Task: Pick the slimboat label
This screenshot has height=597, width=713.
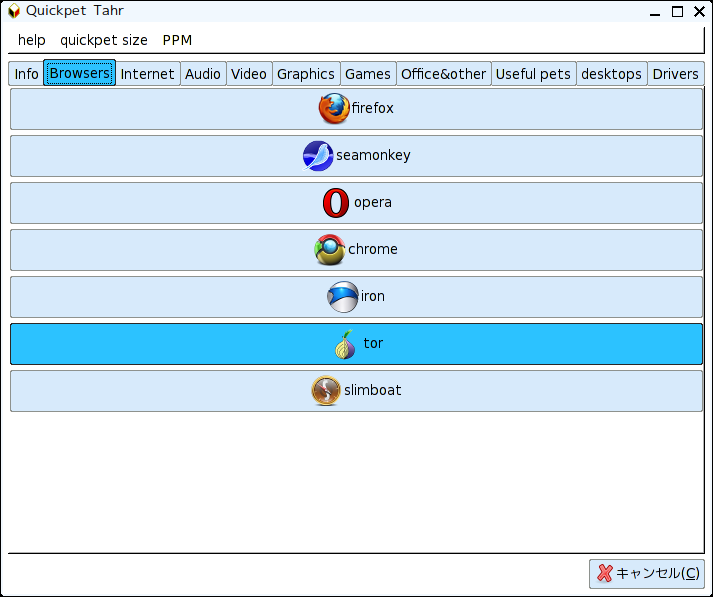Action: coord(373,390)
